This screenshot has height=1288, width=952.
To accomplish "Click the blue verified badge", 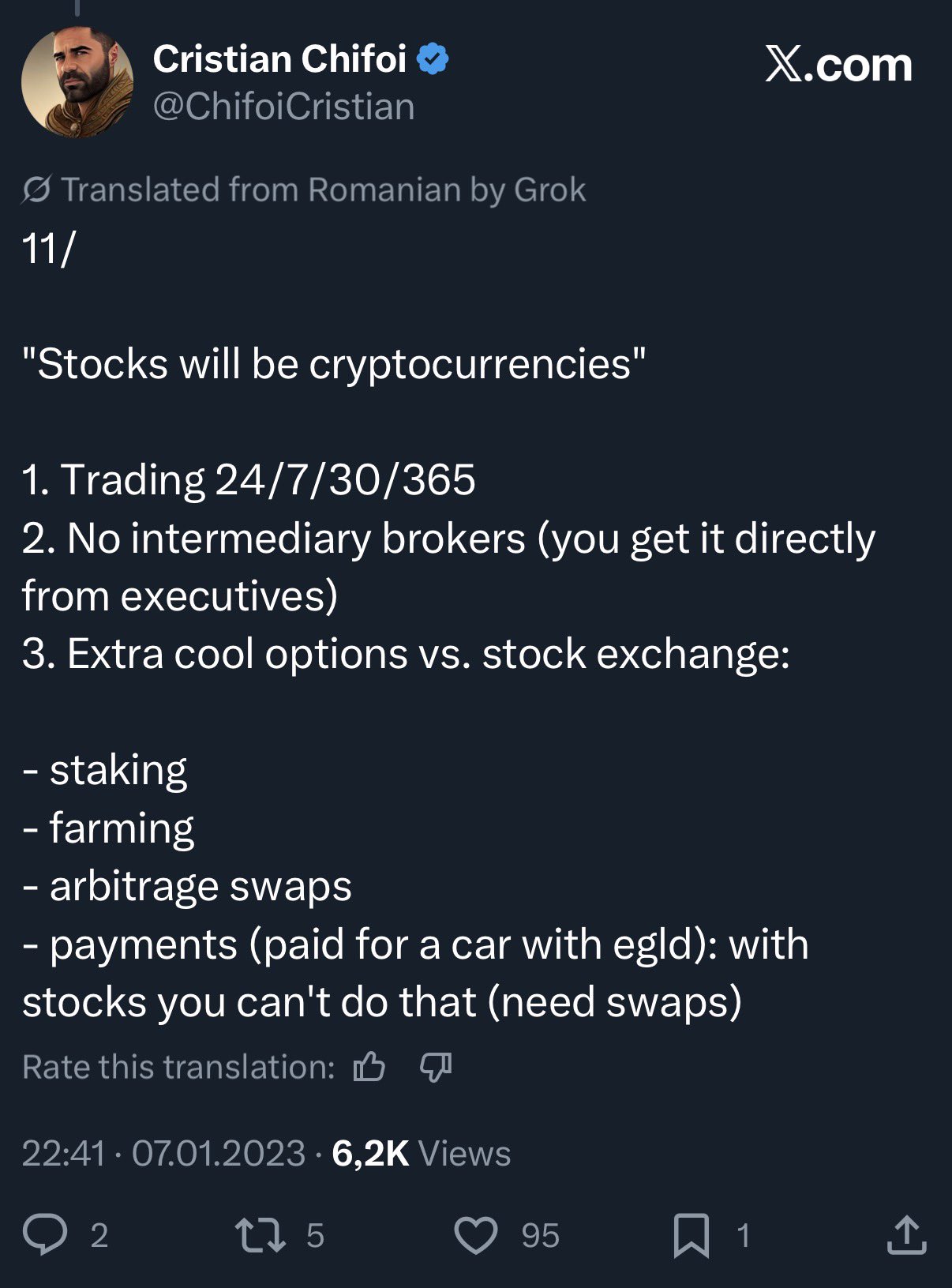I will pos(432,59).
